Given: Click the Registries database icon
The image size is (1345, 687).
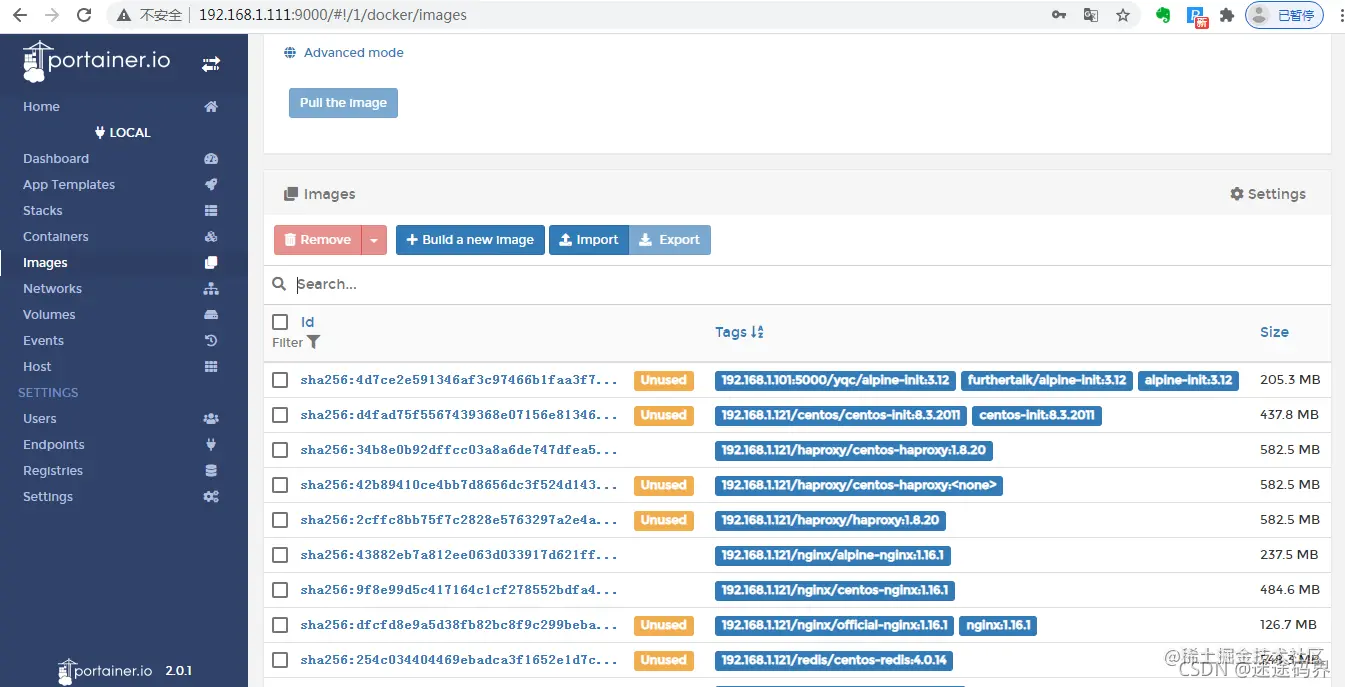Looking at the screenshot, I should [211, 471].
